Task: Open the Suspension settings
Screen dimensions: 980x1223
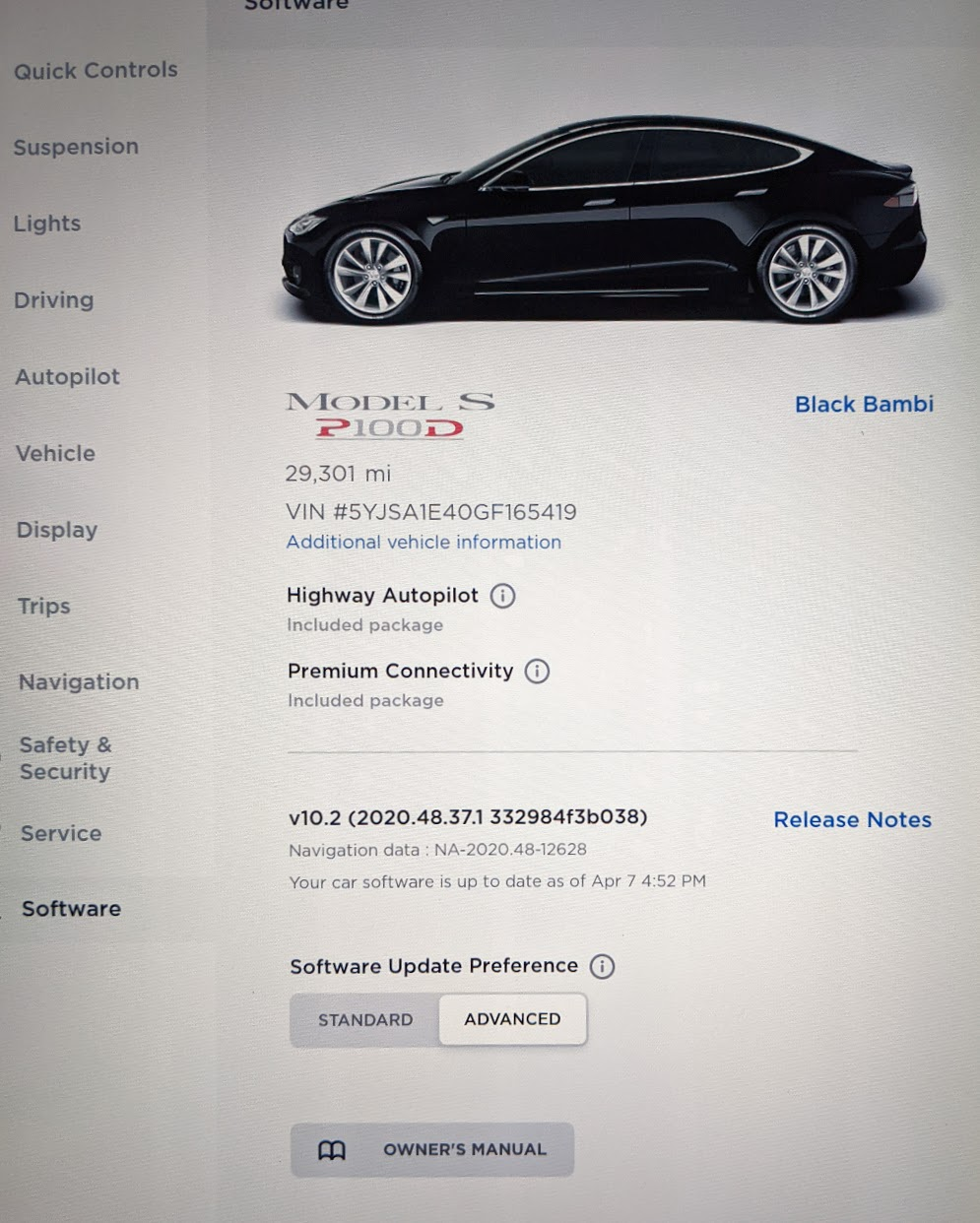Action: pyautogui.click(x=76, y=147)
